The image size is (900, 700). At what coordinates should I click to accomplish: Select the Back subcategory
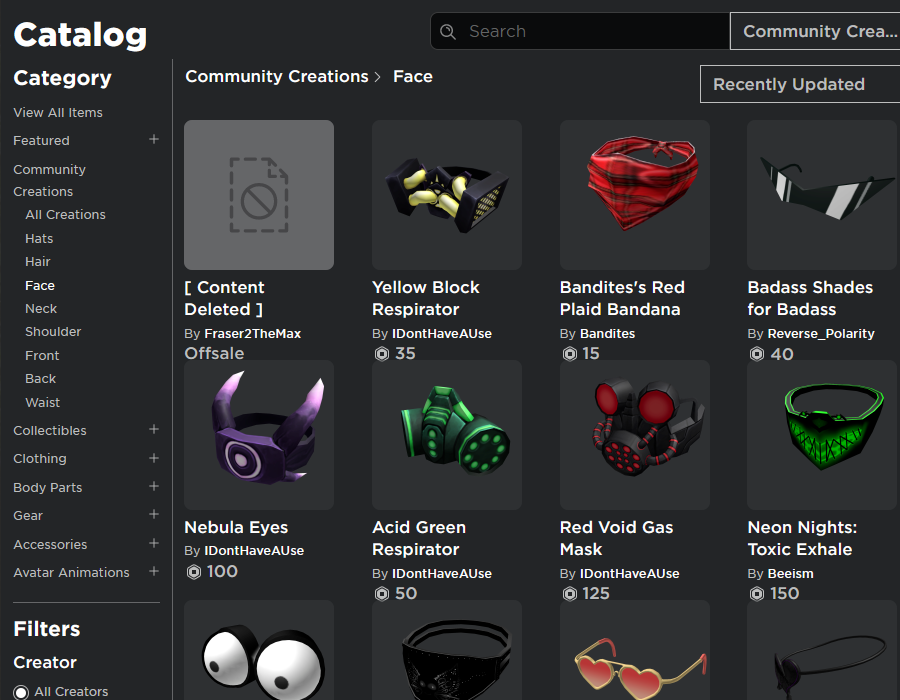pyautogui.click(x=41, y=379)
